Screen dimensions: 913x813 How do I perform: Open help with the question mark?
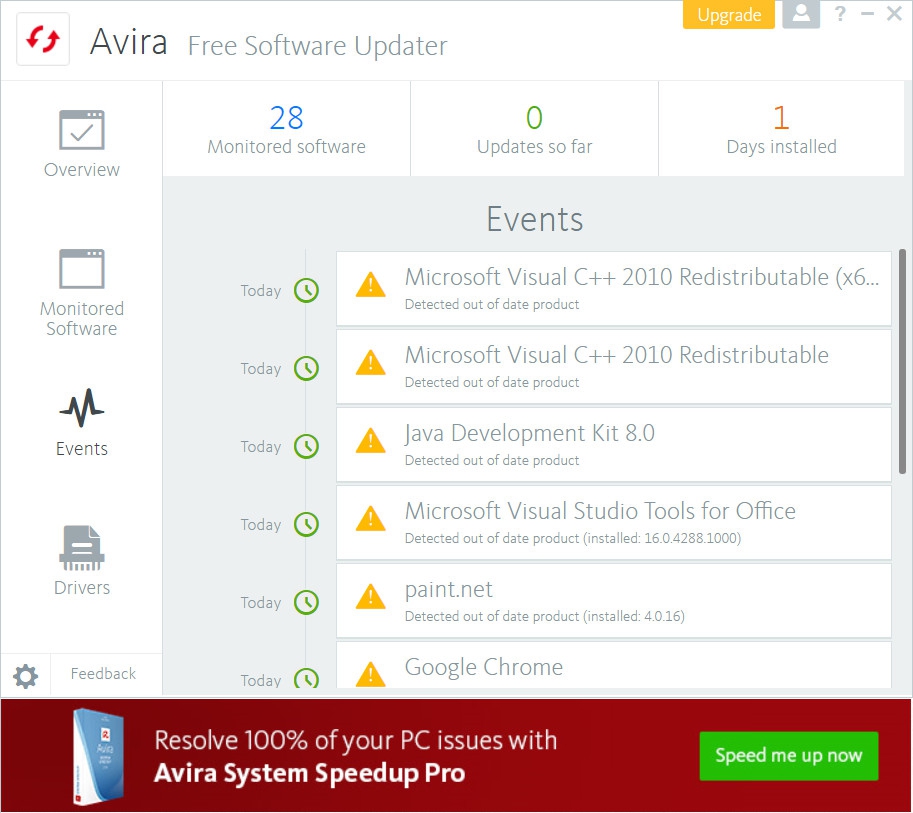coord(840,13)
